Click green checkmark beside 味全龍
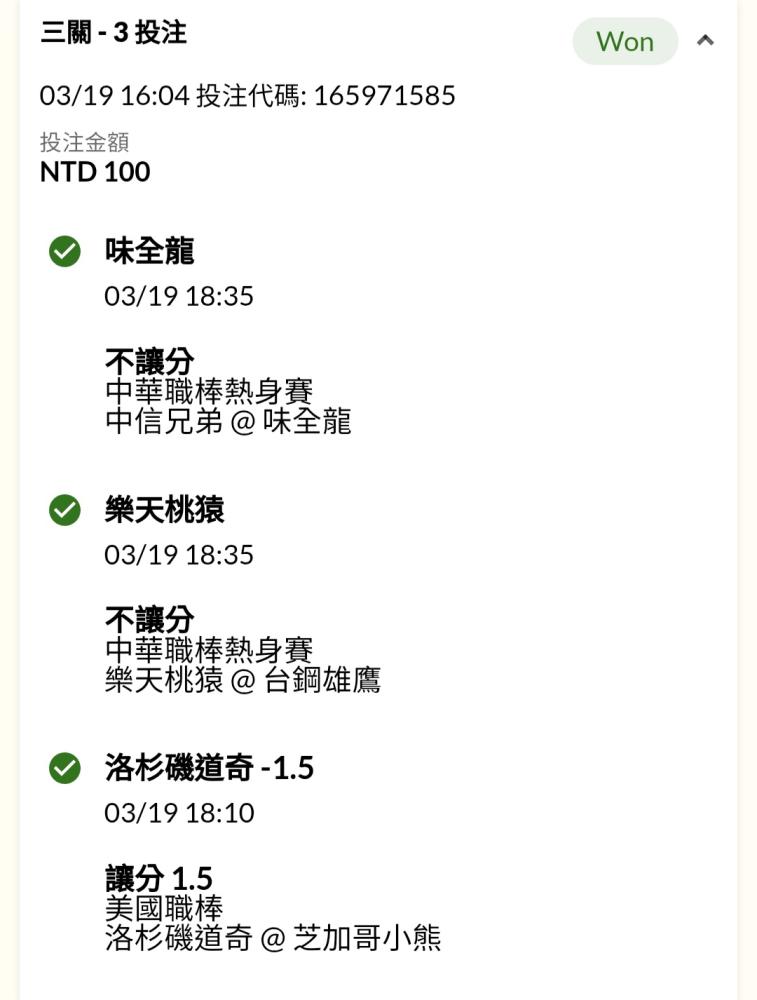The image size is (757, 1000). pyautogui.click(x=65, y=251)
